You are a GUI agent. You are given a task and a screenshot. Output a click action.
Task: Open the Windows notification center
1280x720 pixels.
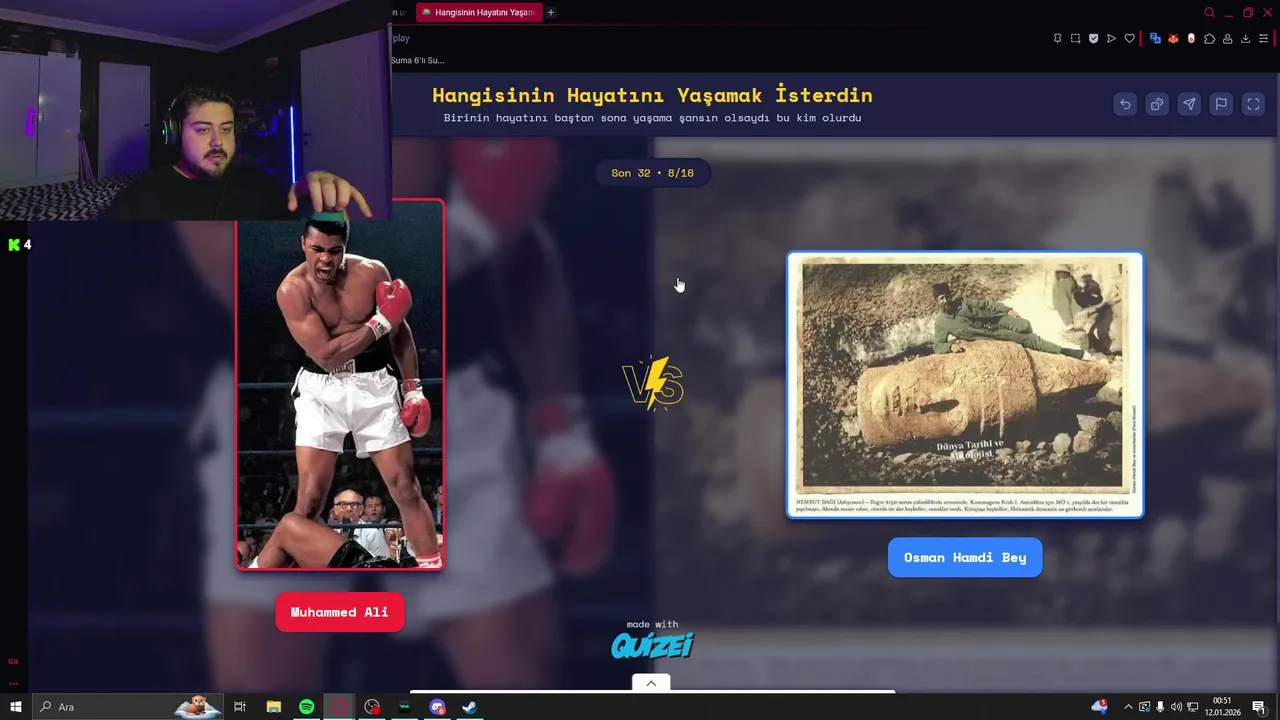[x=1259, y=706]
